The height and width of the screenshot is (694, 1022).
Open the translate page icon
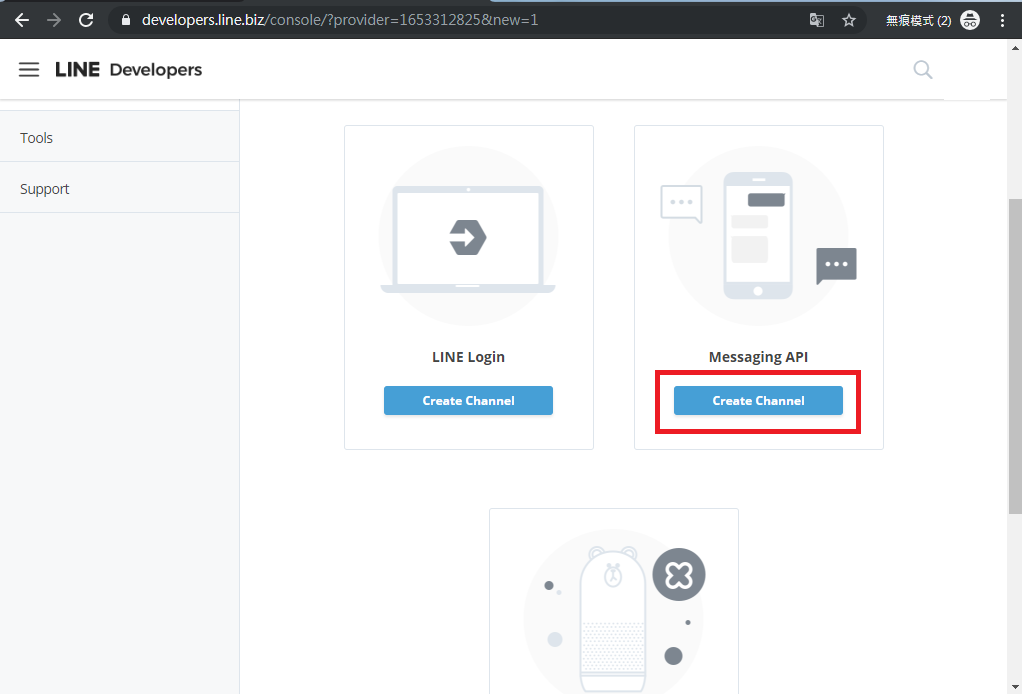click(817, 20)
